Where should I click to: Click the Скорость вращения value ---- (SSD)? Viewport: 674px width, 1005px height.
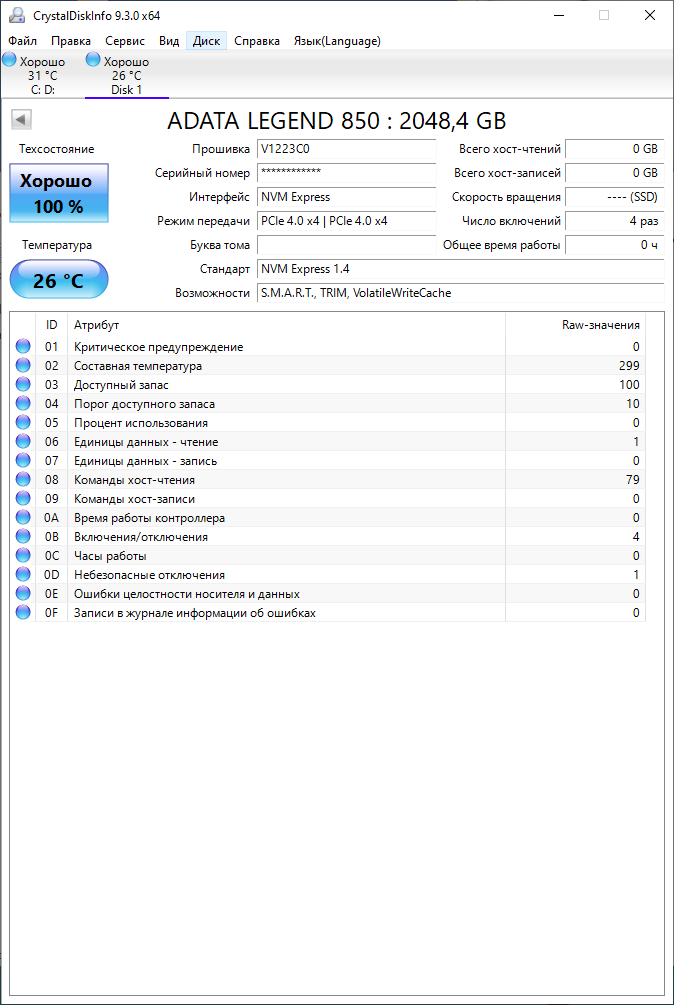(x=615, y=197)
